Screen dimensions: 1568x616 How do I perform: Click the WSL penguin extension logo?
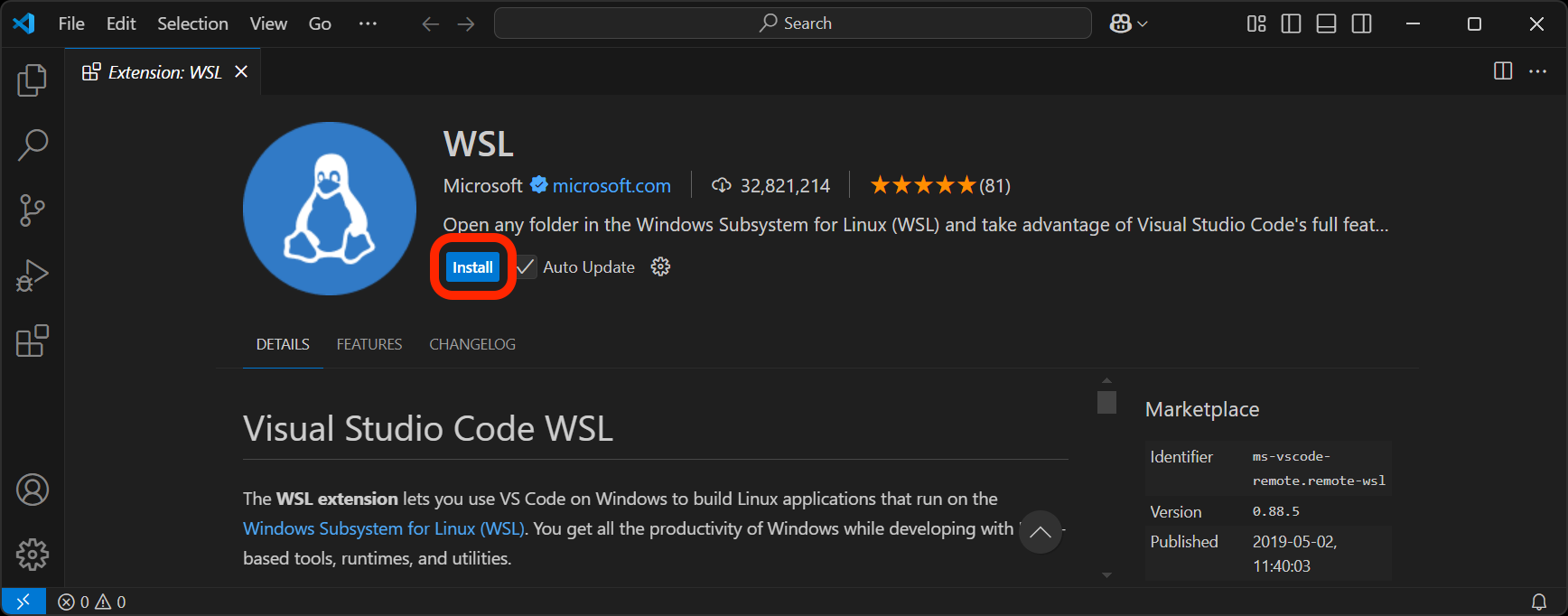coord(330,209)
